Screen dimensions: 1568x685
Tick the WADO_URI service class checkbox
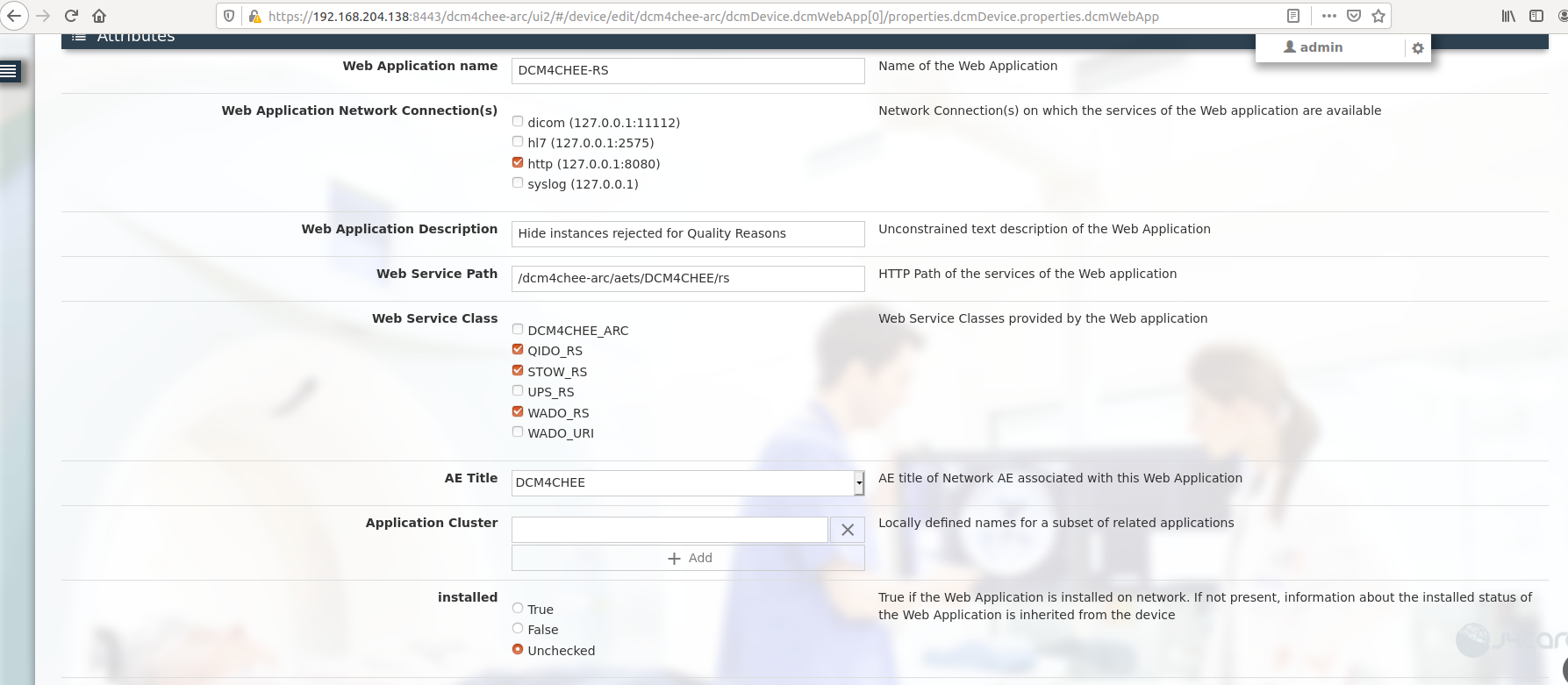518,432
